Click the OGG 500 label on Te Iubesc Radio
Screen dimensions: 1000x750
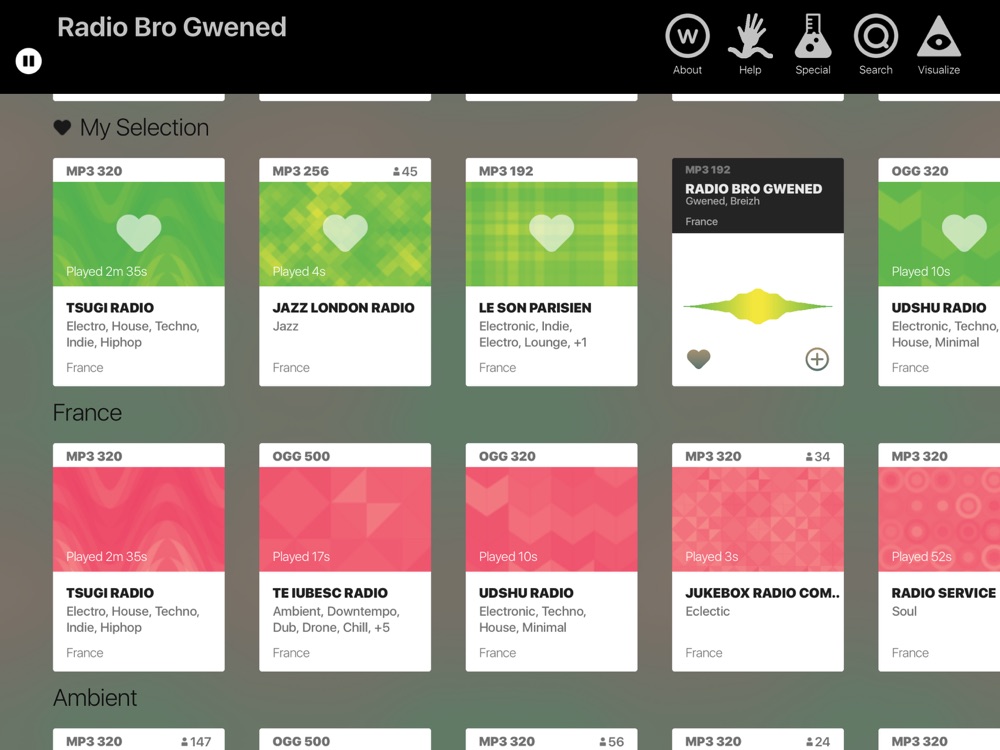(301, 456)
